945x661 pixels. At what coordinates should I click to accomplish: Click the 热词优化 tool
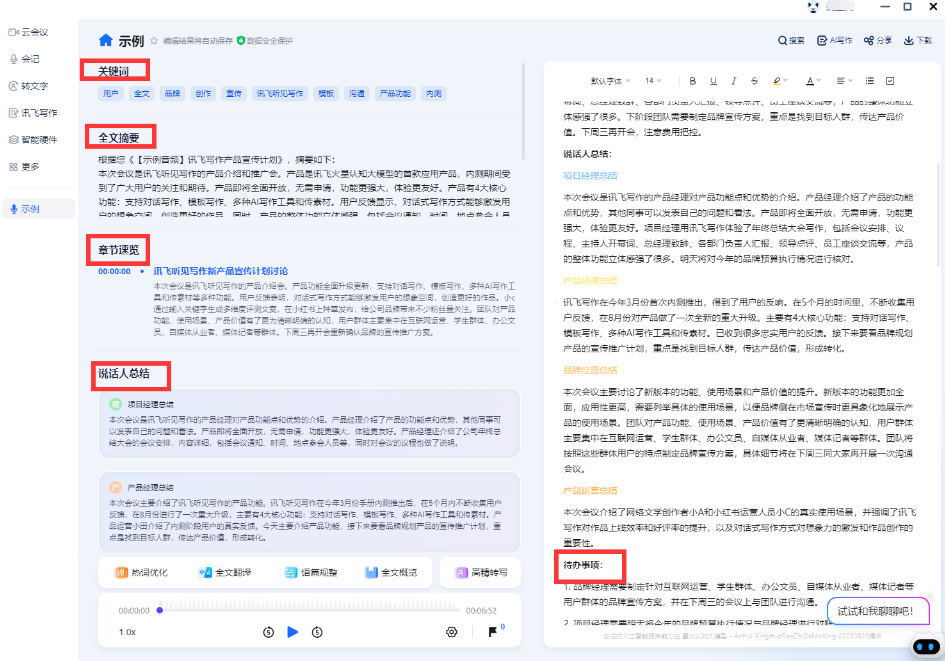pyautogui.click(x=142, y=572)
